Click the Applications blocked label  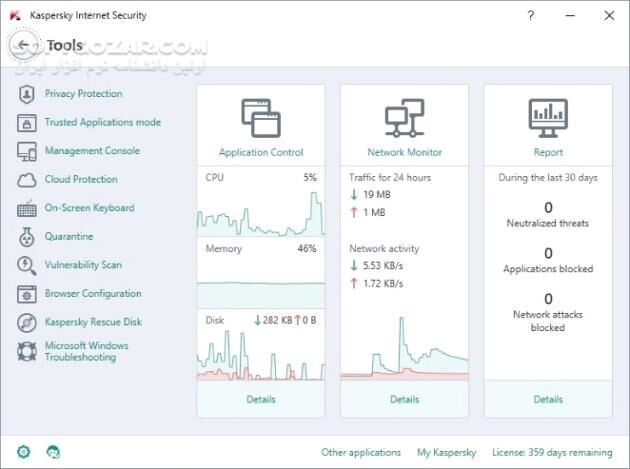[548, 269]
